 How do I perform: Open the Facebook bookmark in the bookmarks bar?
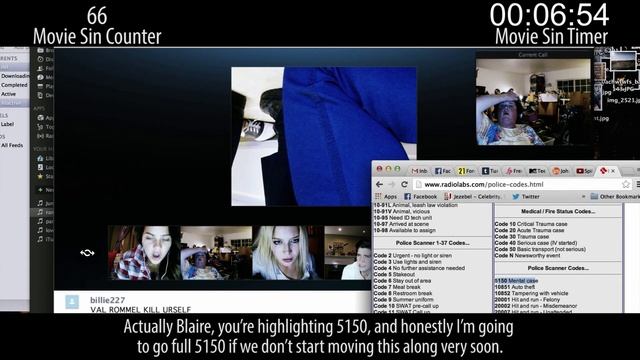pyautogui.click(x=420, y=196)
